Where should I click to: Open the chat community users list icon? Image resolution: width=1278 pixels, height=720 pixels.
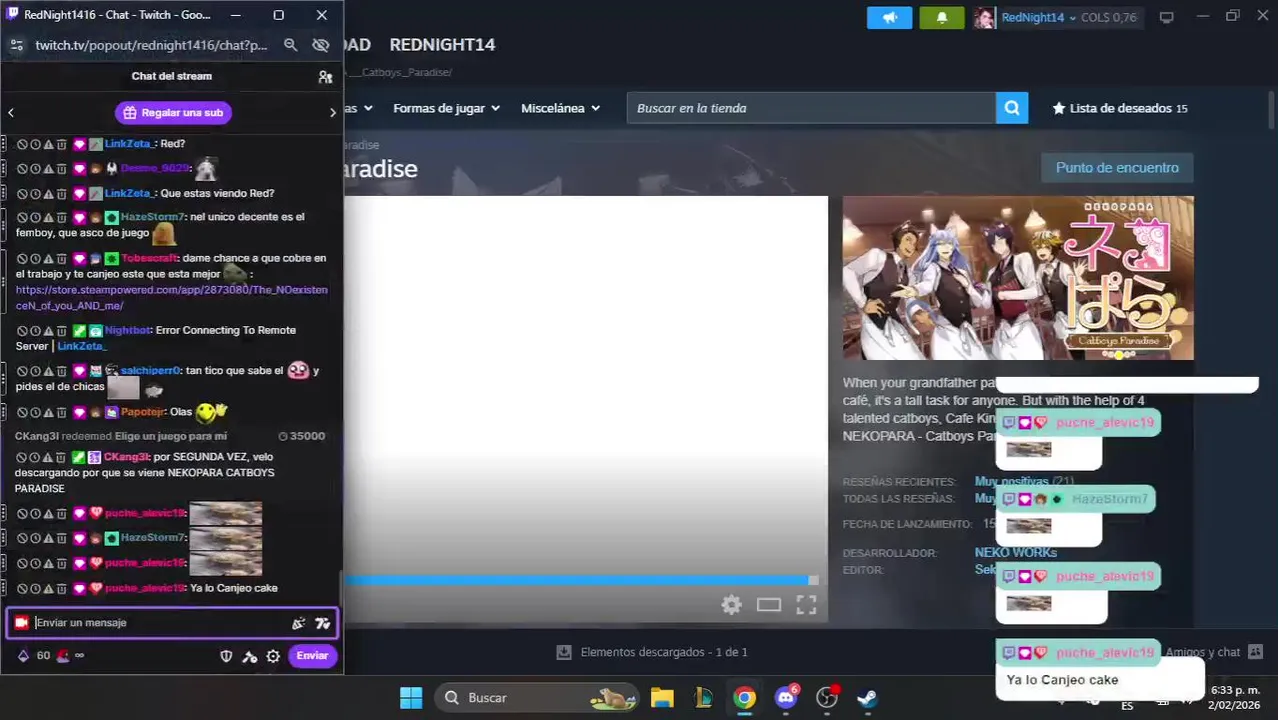pyautogui.click(x=325, y=77)
